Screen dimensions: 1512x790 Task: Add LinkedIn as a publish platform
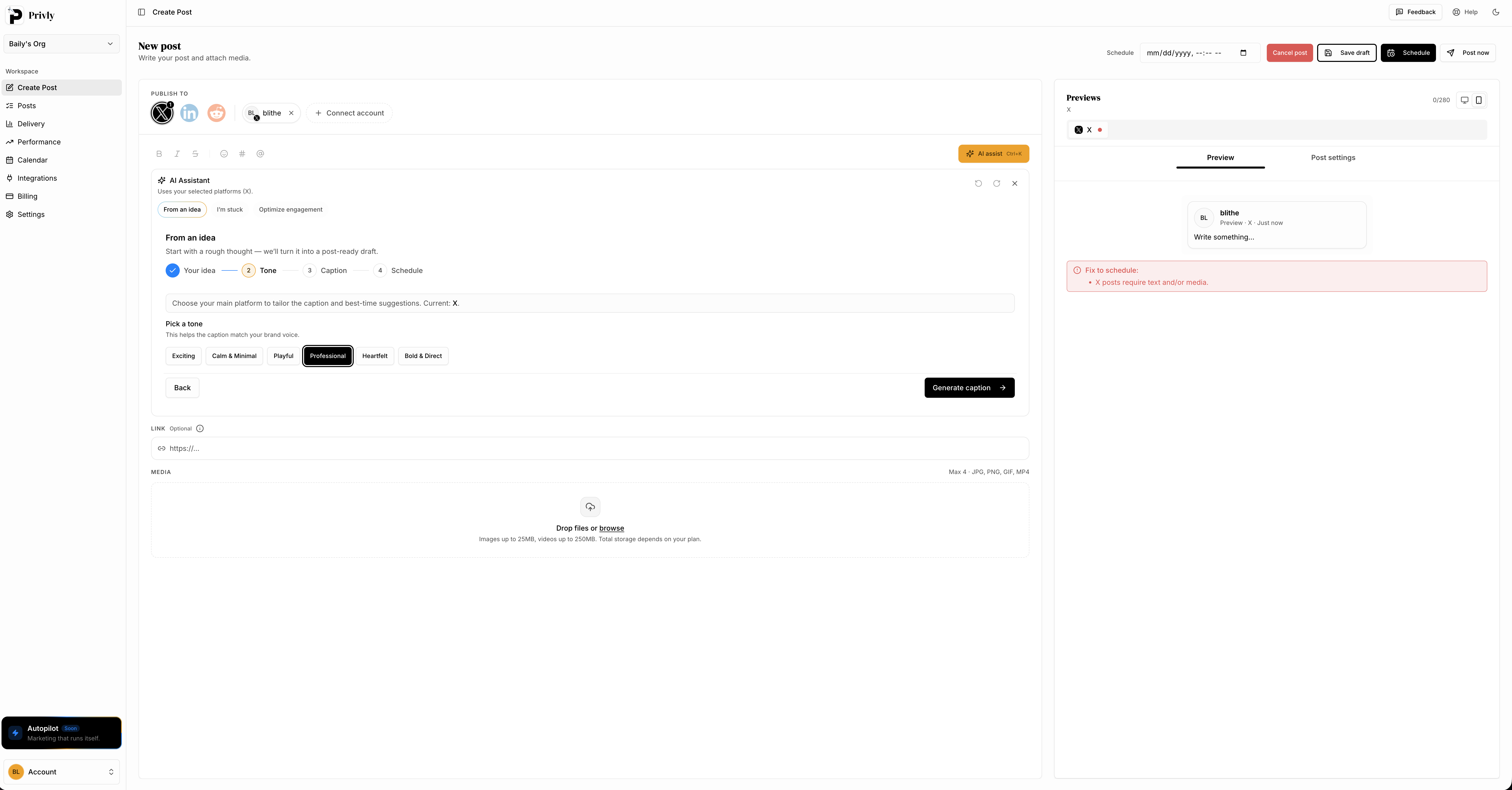tap(189, 113)
